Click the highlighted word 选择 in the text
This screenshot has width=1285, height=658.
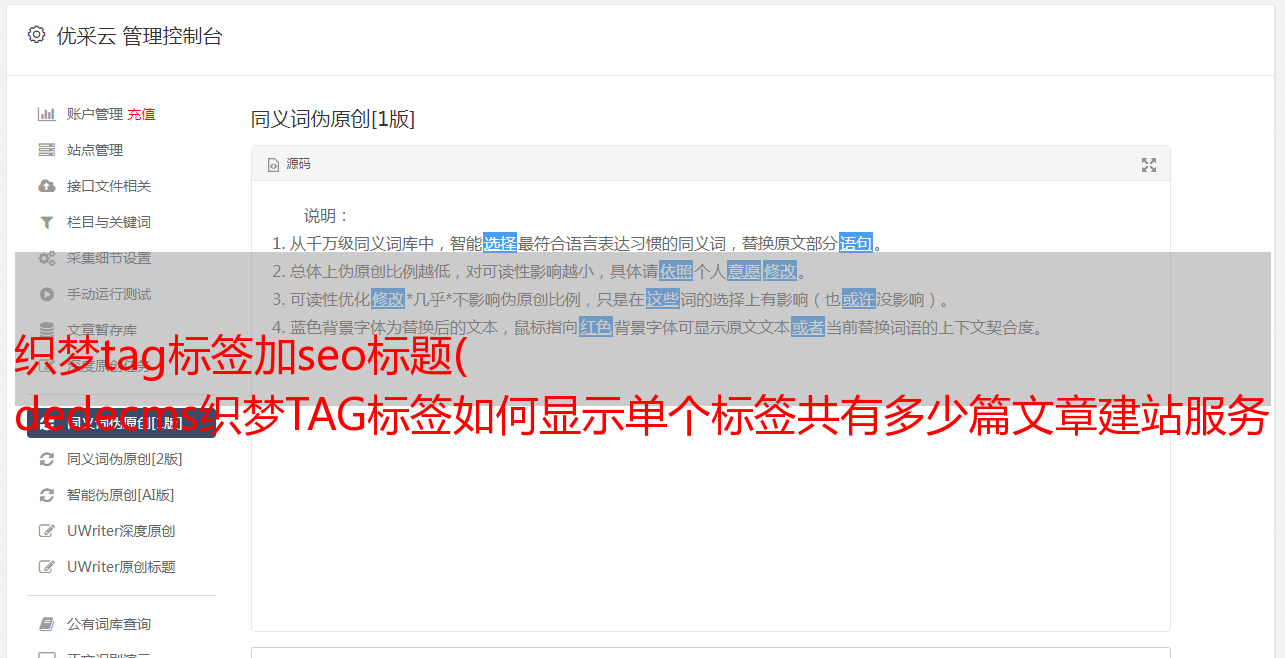point(500,243)
